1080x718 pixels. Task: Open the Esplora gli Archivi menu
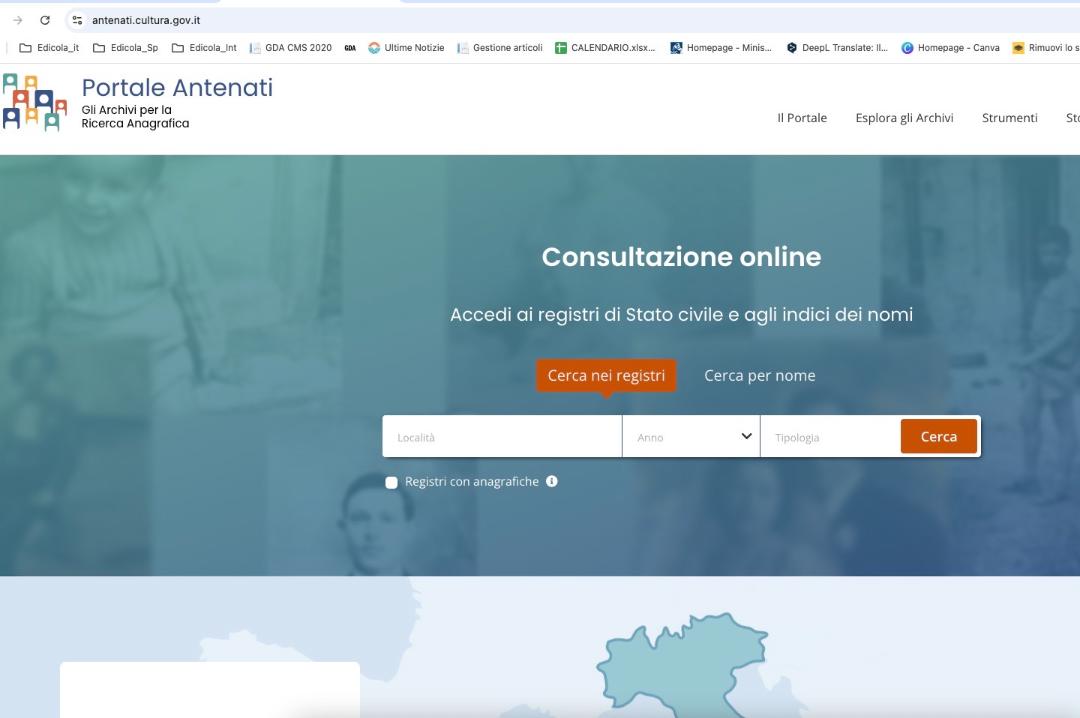(904, 118)
